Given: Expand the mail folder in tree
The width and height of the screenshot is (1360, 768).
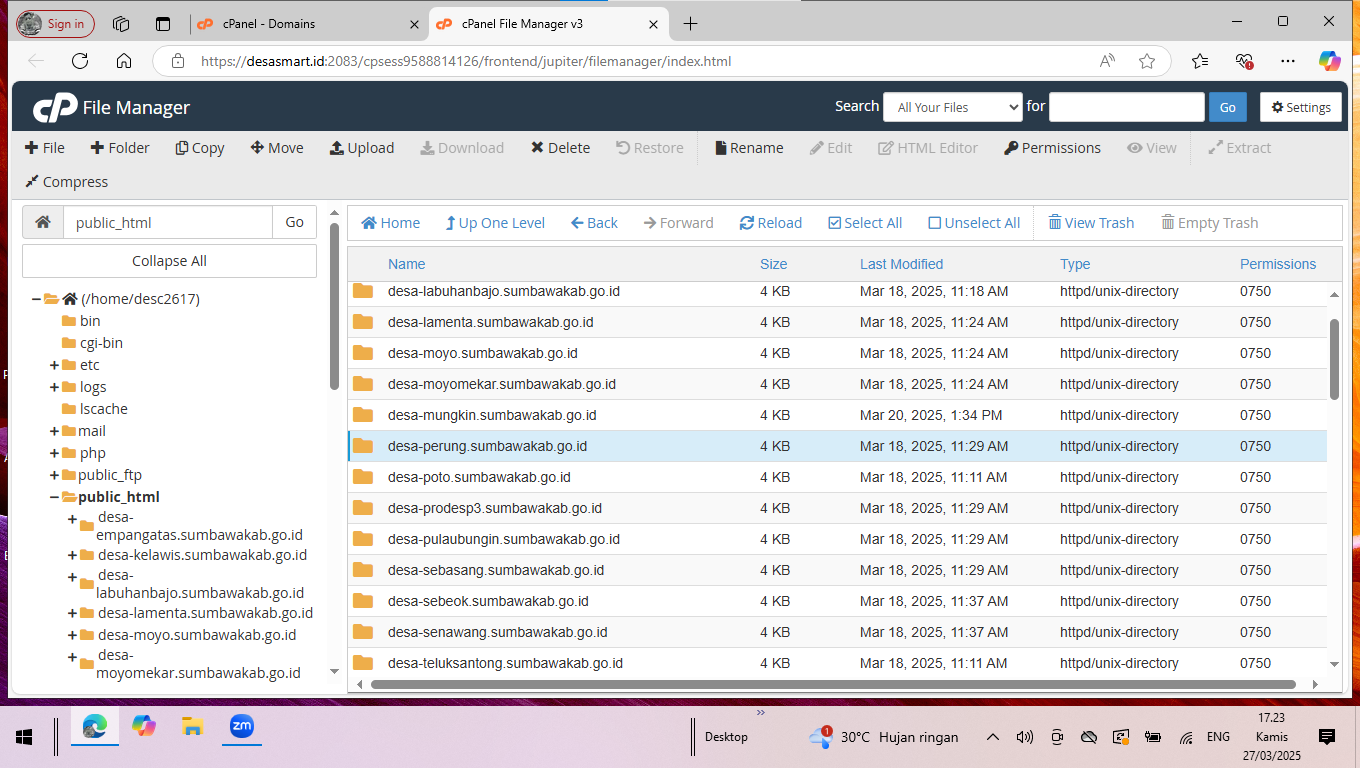Looking at the screenshot, I should pyautogui.click(x=54, y=431).
